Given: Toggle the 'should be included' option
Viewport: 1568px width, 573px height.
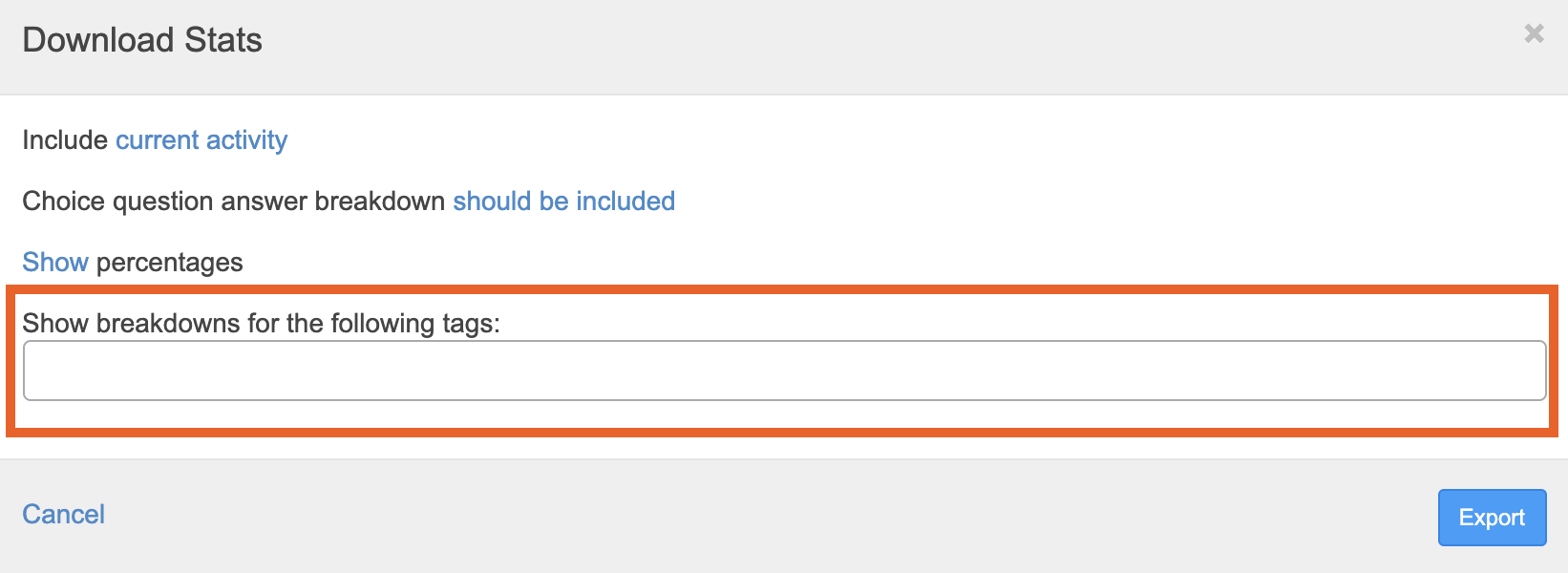Looking at the screenshot, I should [x=563, y=202].
